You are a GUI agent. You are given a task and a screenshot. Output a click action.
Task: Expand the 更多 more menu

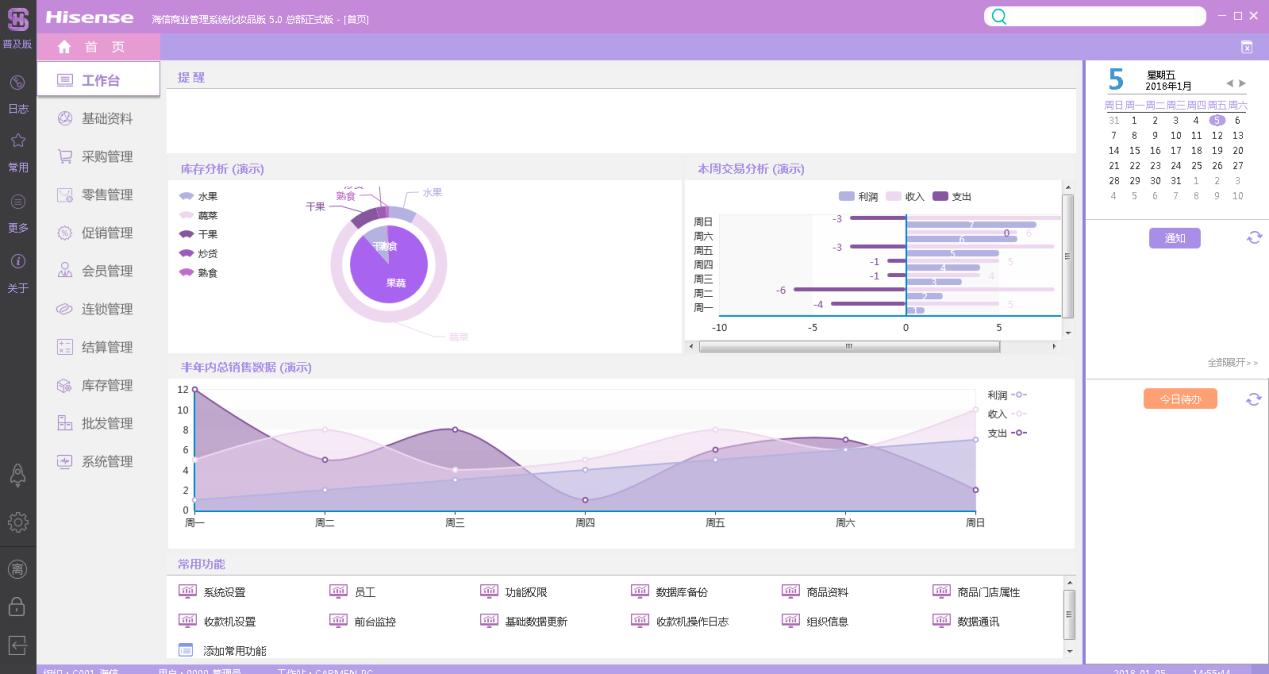coord(17,203)
